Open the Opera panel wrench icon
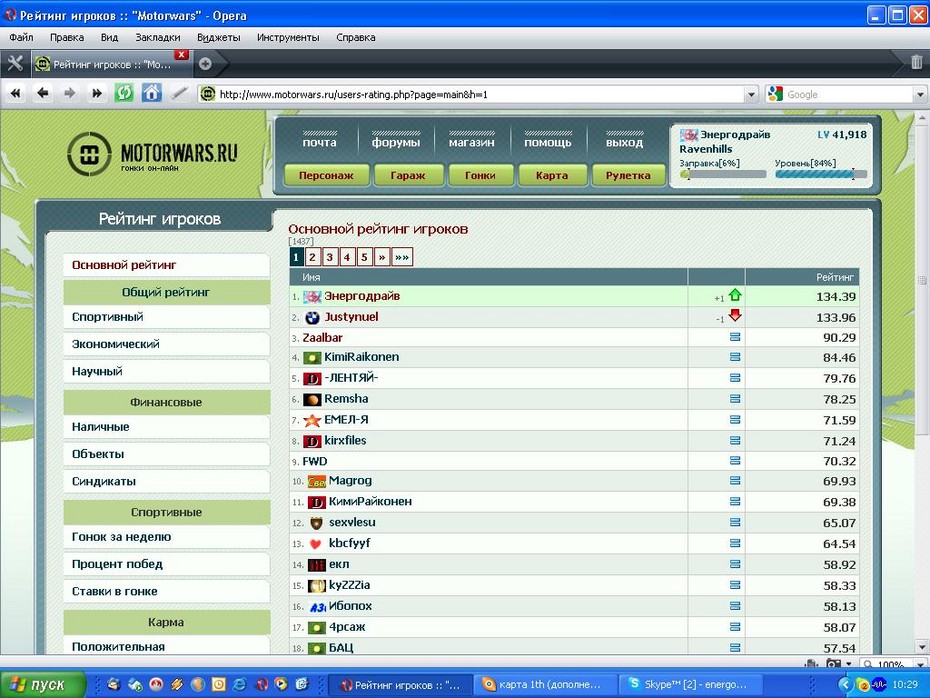 pos(15,63)
